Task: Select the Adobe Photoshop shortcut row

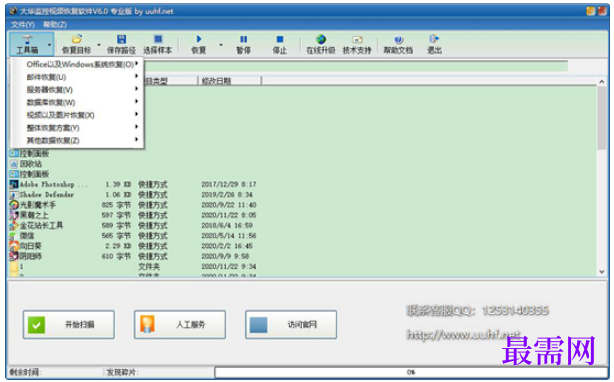Action: [x=133, y=184]
